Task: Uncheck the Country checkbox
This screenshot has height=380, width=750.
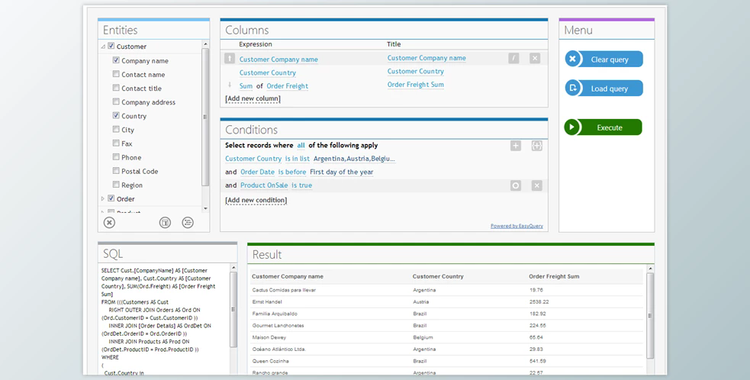Action: pos(116,115)
